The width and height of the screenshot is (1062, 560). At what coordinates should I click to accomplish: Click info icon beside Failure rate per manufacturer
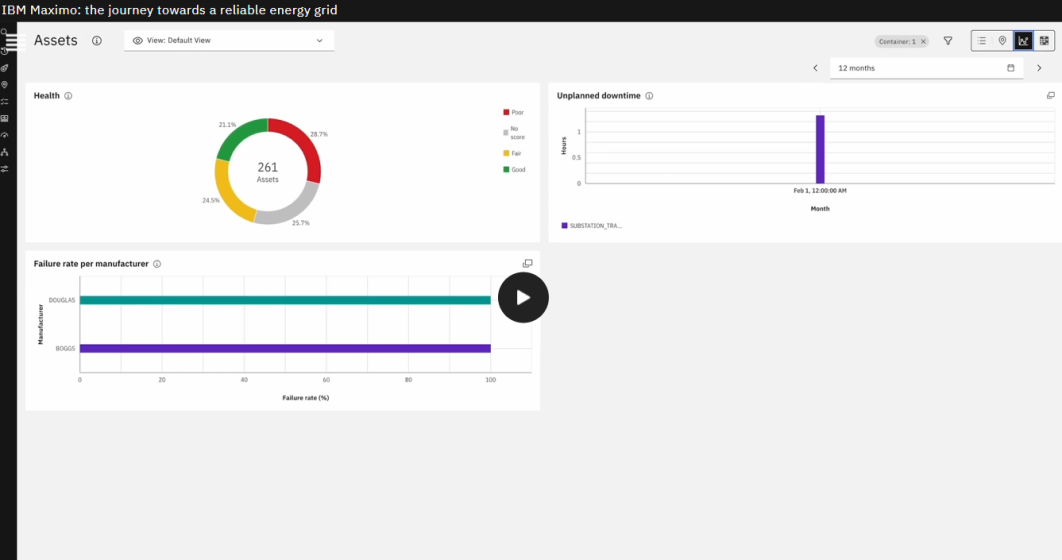pyautogui.click(x=156, y=264)
